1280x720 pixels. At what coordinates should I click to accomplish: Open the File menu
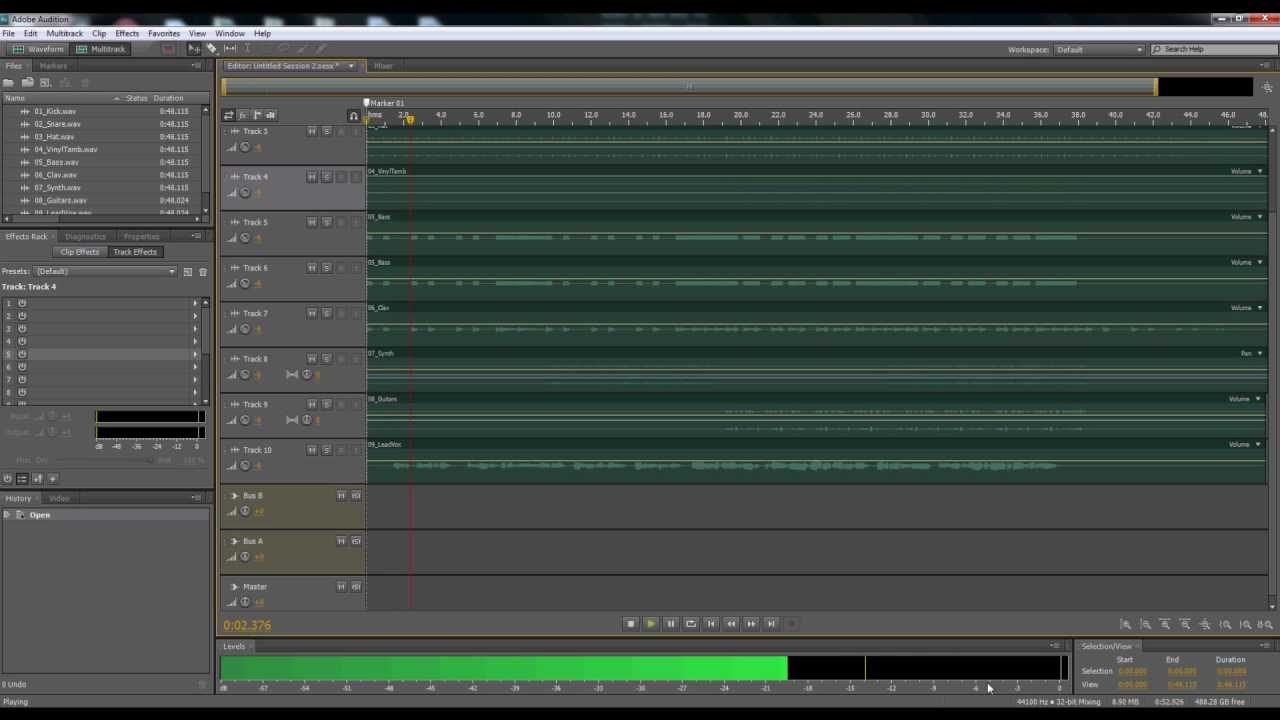[8, 33]
